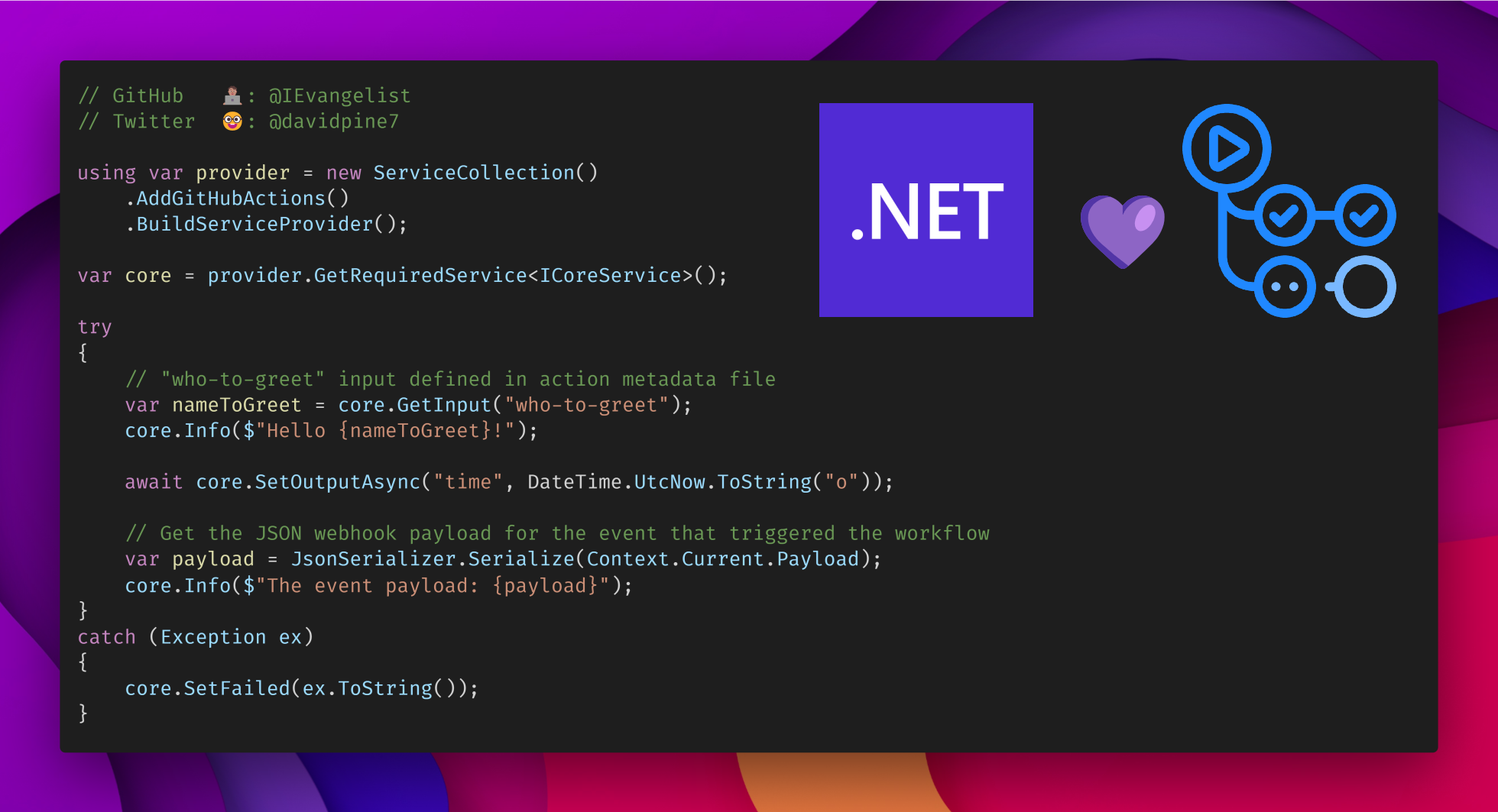Click the catch (Exception ex) line

coord(196,636)
